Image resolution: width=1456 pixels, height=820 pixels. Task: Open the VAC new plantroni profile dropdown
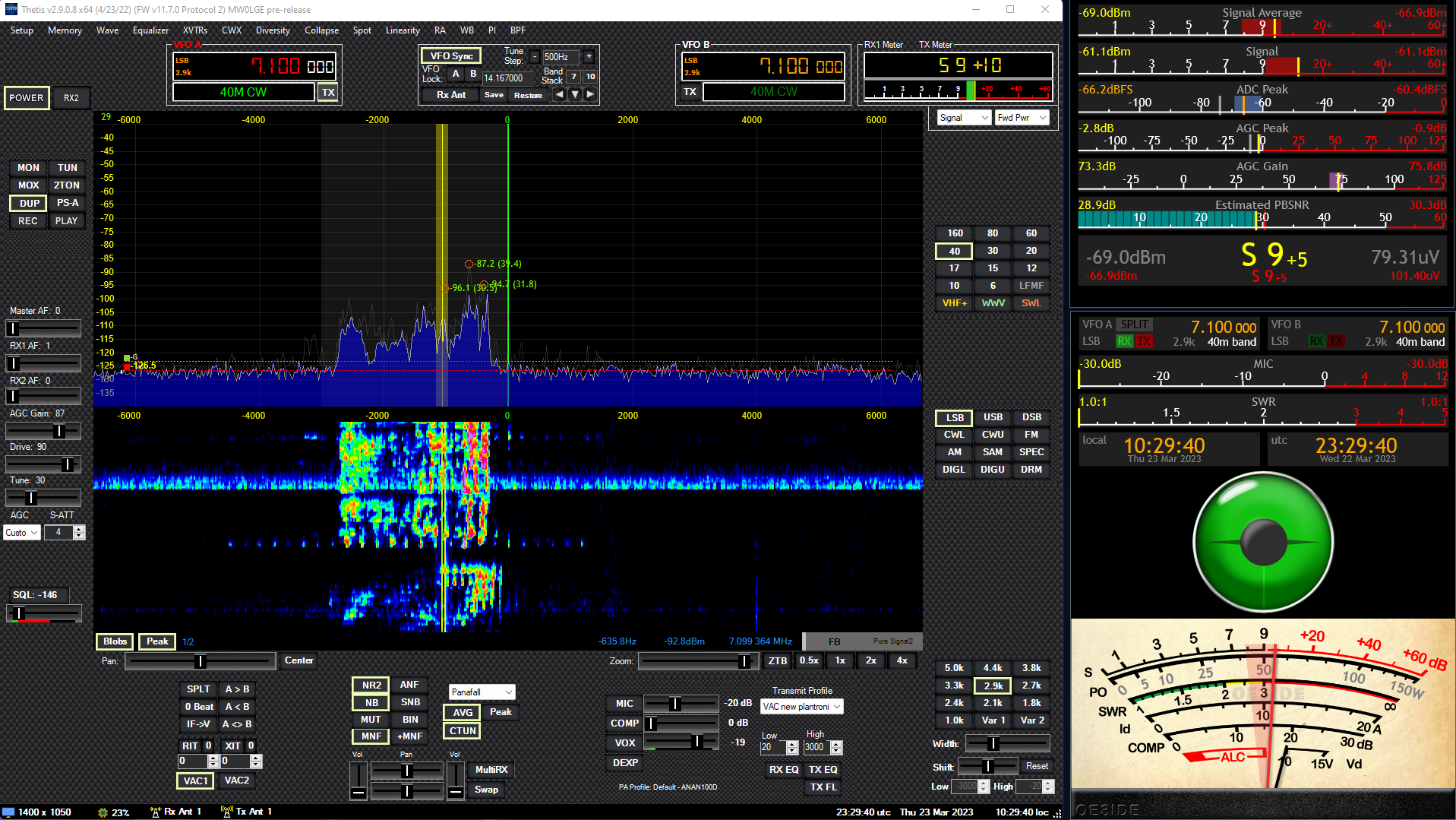click(801, 706)
